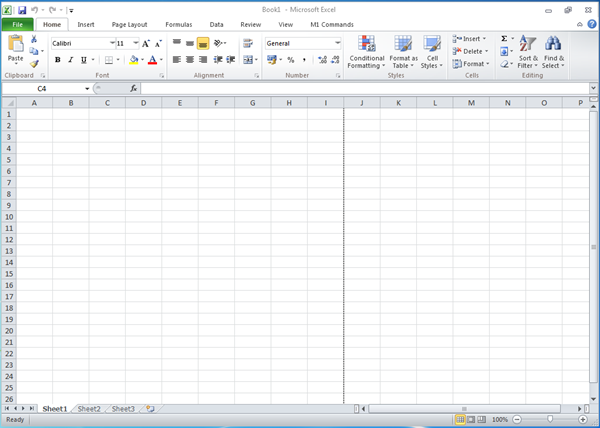Select the Sheet2 worksheet tab
The width and height of the screenshot is (600, 428).
(89, 409)
